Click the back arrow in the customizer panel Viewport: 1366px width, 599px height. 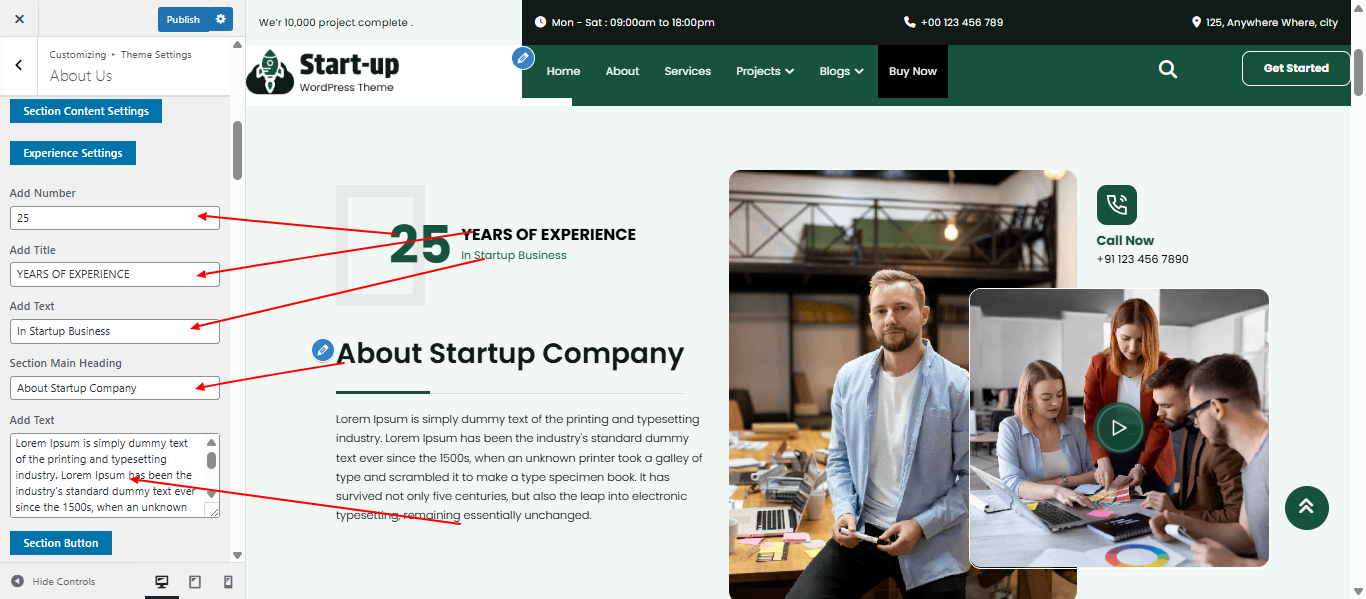(x=19, y=64)
